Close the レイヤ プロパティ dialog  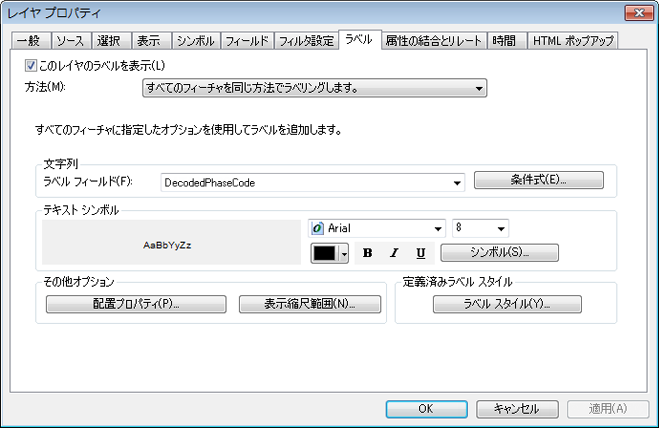coord(639,13)
